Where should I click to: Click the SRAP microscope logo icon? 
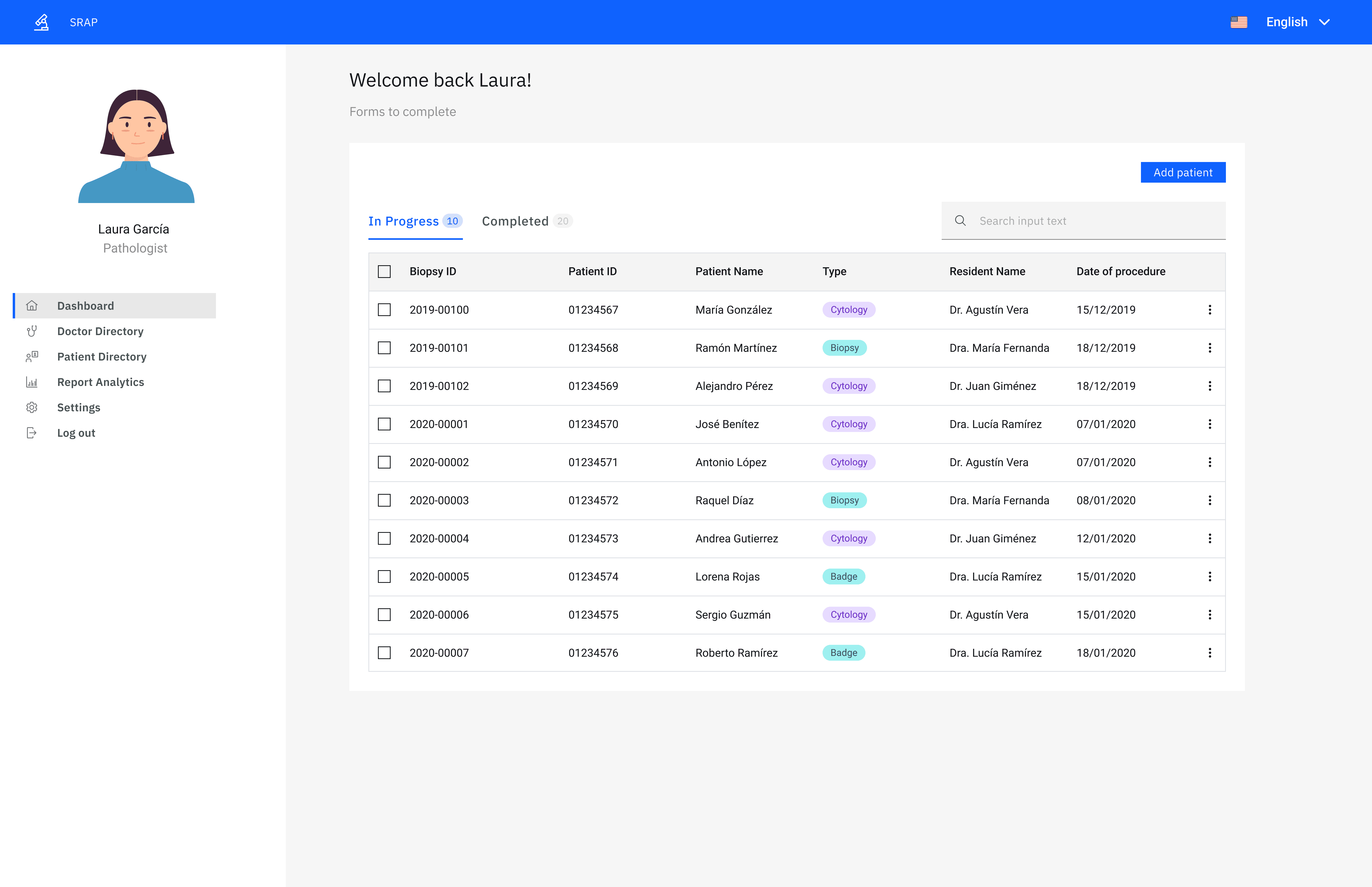pyautogui.click(x=42, y=22)
